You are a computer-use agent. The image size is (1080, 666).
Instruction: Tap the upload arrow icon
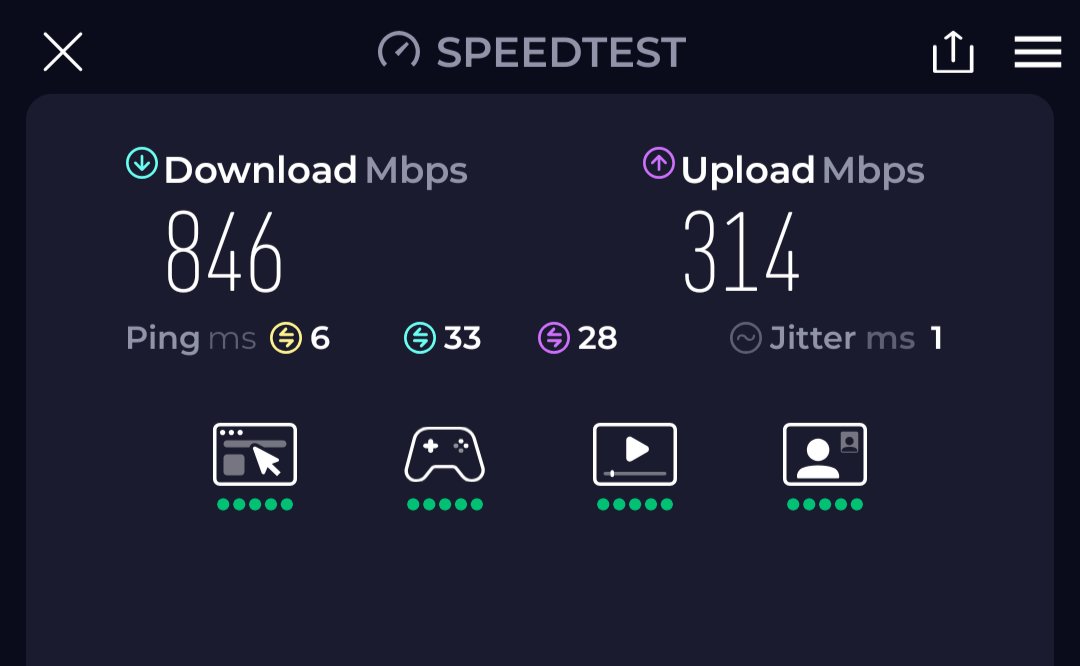(x=658, y=163)
